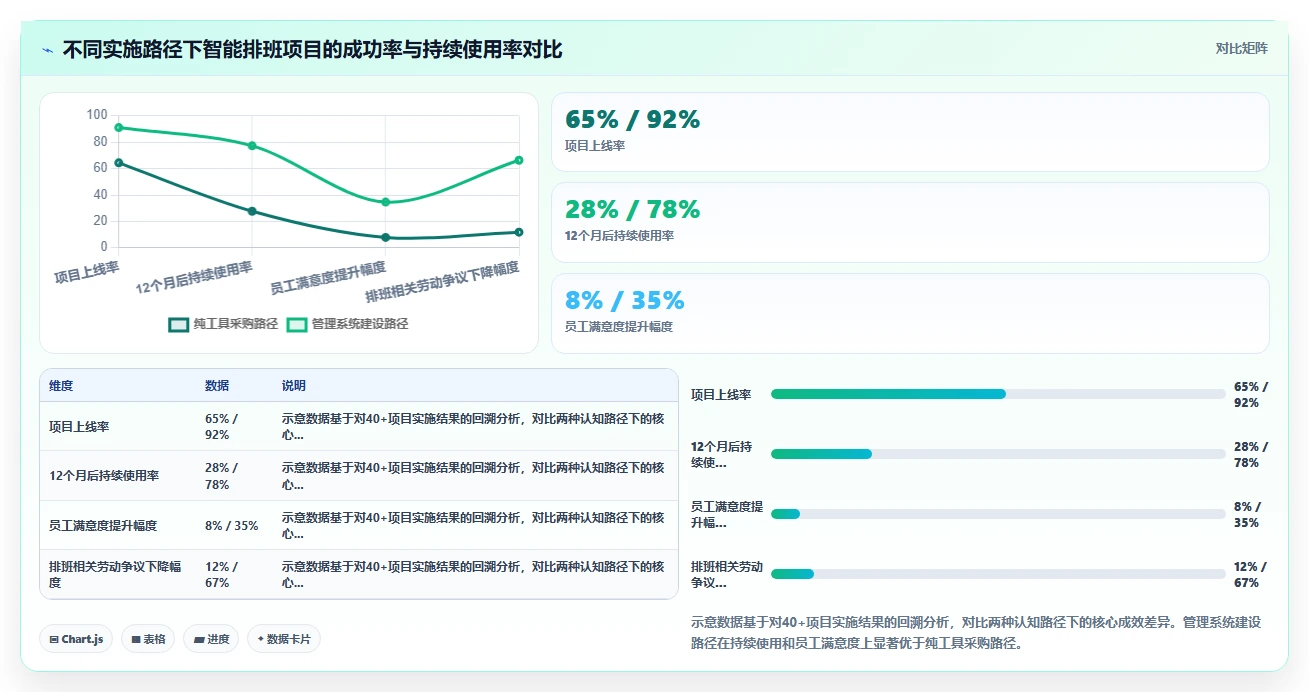Click the 28% / 78% stat card
The height and width of the screenshot is (692, 1309).
(x=910, y=222)
